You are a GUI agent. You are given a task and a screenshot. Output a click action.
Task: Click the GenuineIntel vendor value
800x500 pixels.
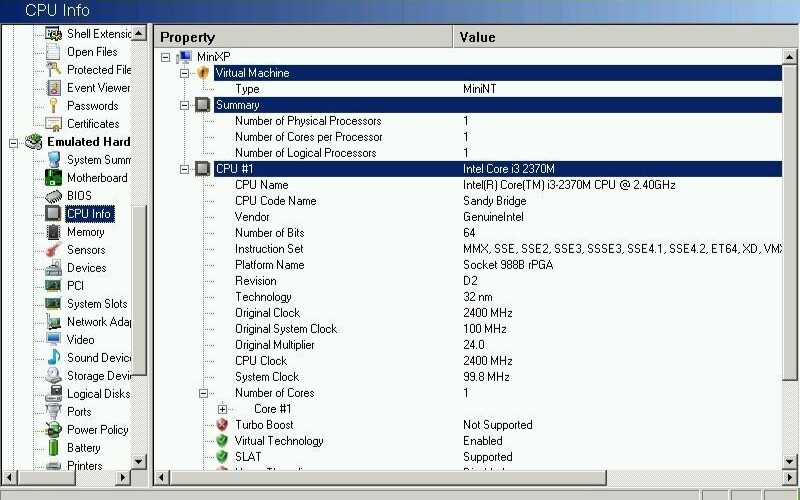click(493, 217)
